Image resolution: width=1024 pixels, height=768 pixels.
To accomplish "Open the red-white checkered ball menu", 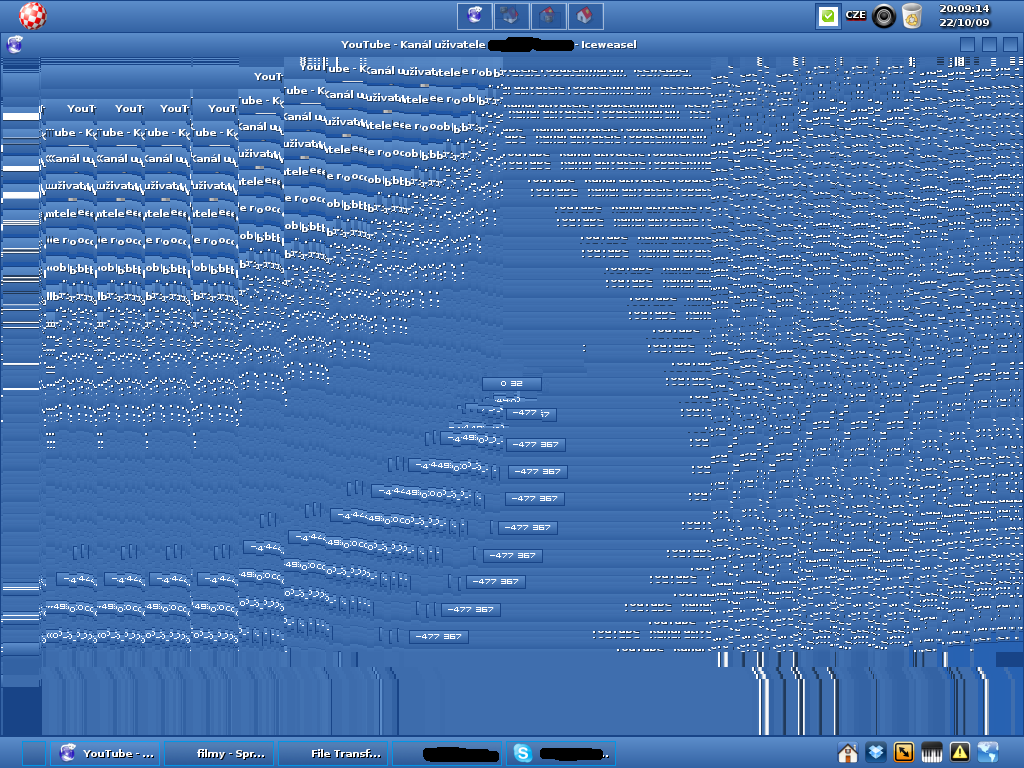I will point(33,16).
